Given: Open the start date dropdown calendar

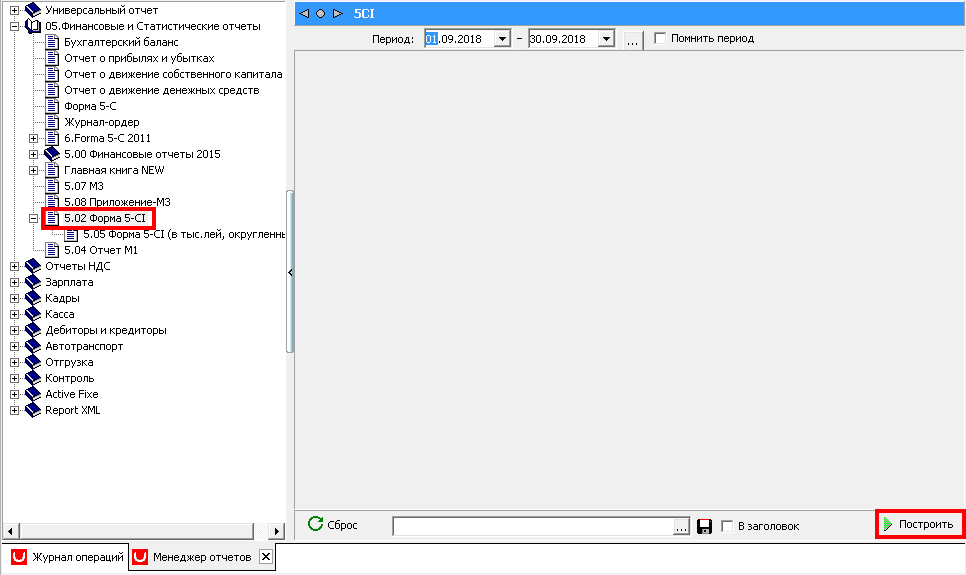Looking at the screenshot, I should click(502, 39).
